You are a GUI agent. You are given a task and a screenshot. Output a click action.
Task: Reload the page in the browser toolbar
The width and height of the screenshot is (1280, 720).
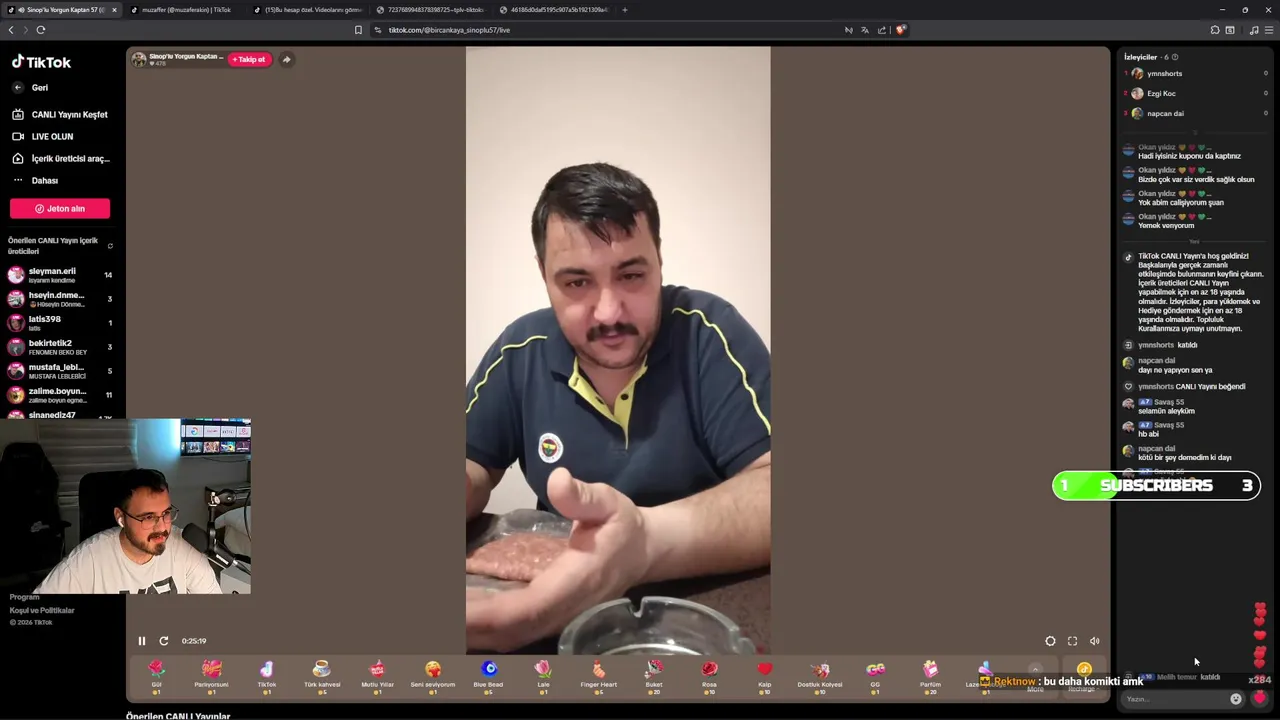pyautogui.click(x=41, y=30)
